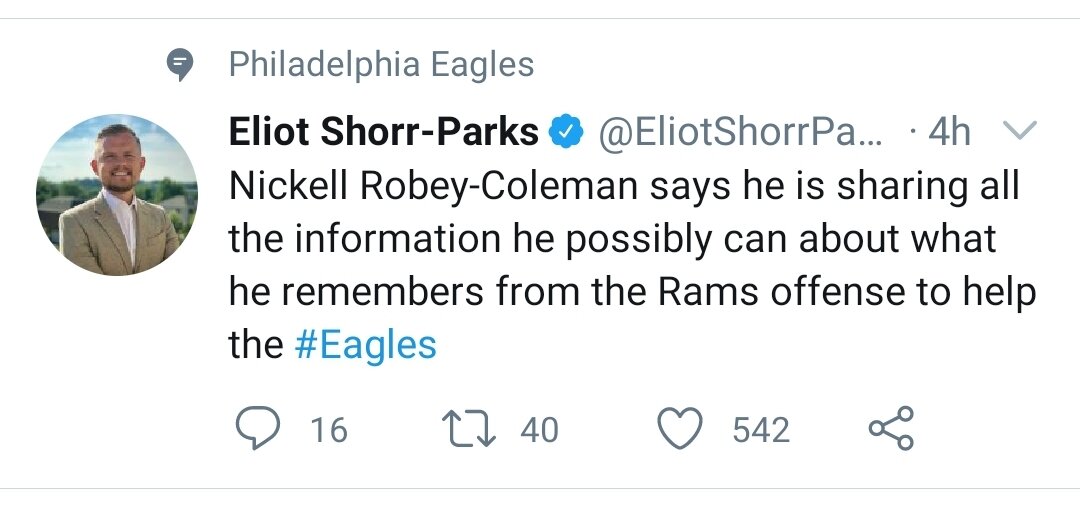Click the topic speech-bubble icon above the tweet
The width and height of the screenshot is (1080, 518).
pyautogui.click(x=179, y=66)
